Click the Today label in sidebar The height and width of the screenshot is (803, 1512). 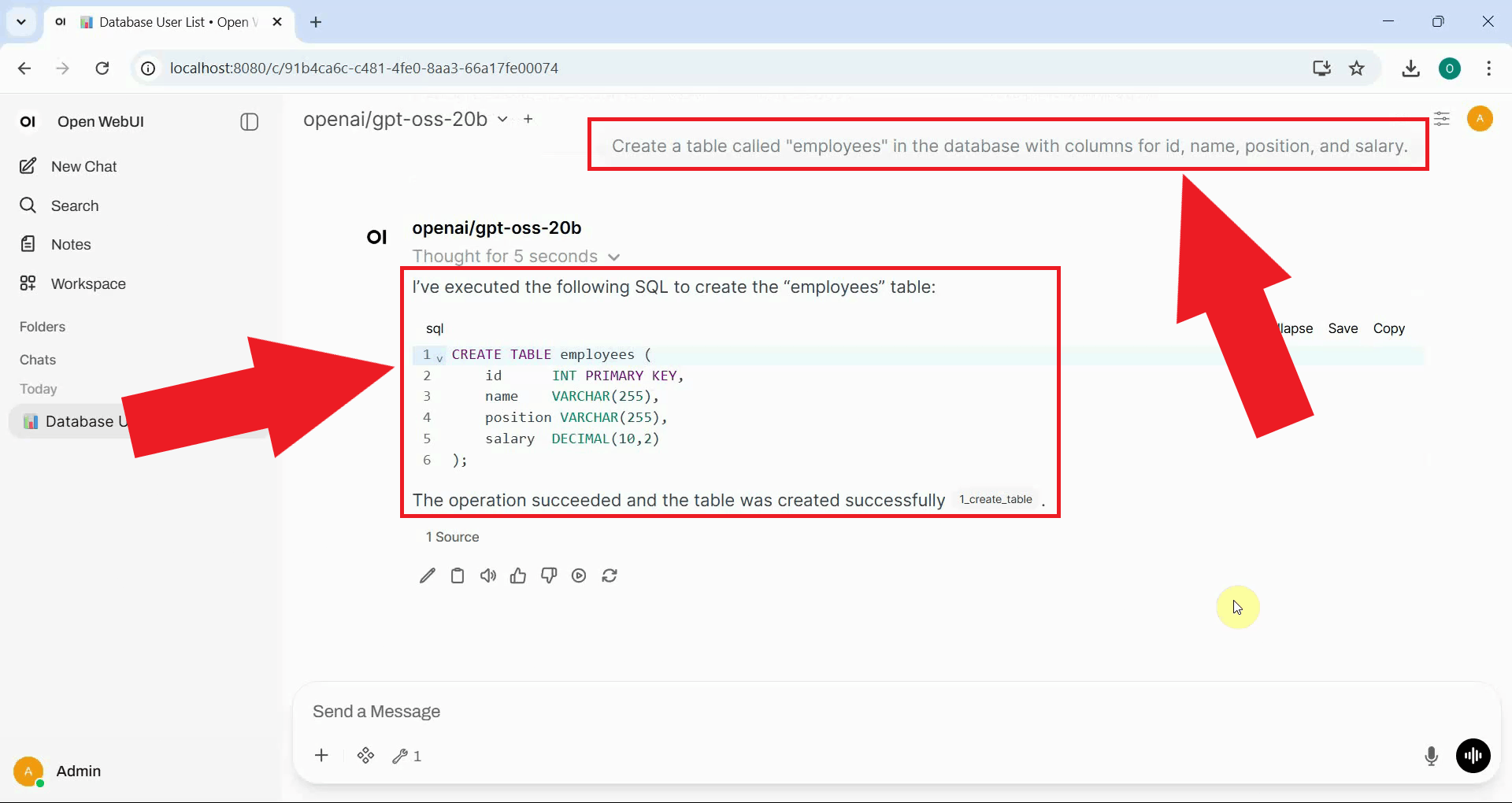[38, 389]
